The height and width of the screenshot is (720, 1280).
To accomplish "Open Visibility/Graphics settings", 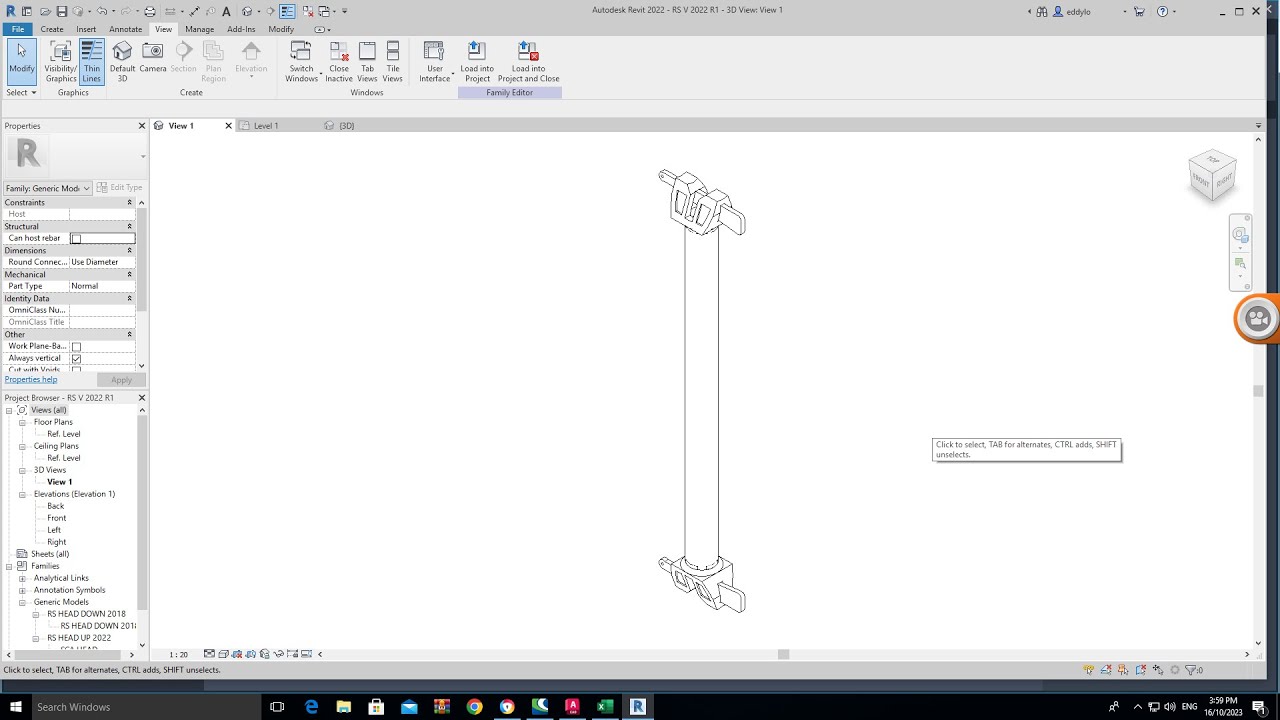I will pyautogui.click(x=61, y=61).
